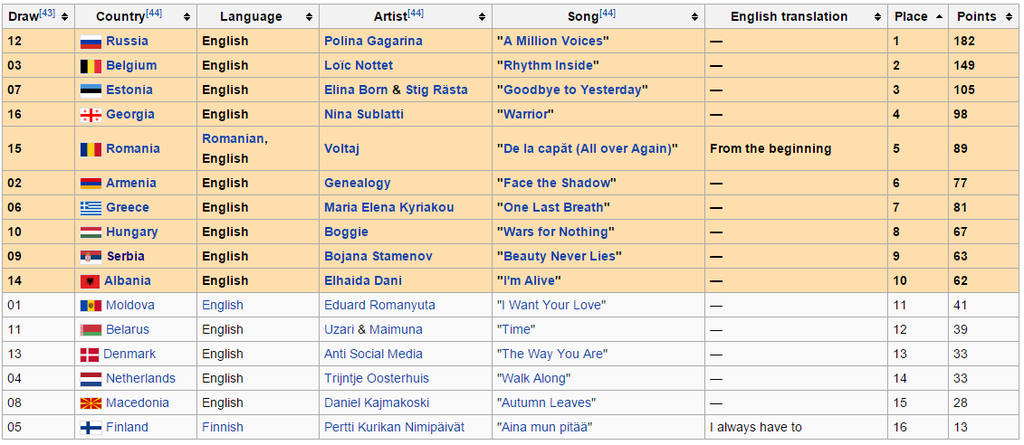Go to the Netherlands country page

[140, 378]
